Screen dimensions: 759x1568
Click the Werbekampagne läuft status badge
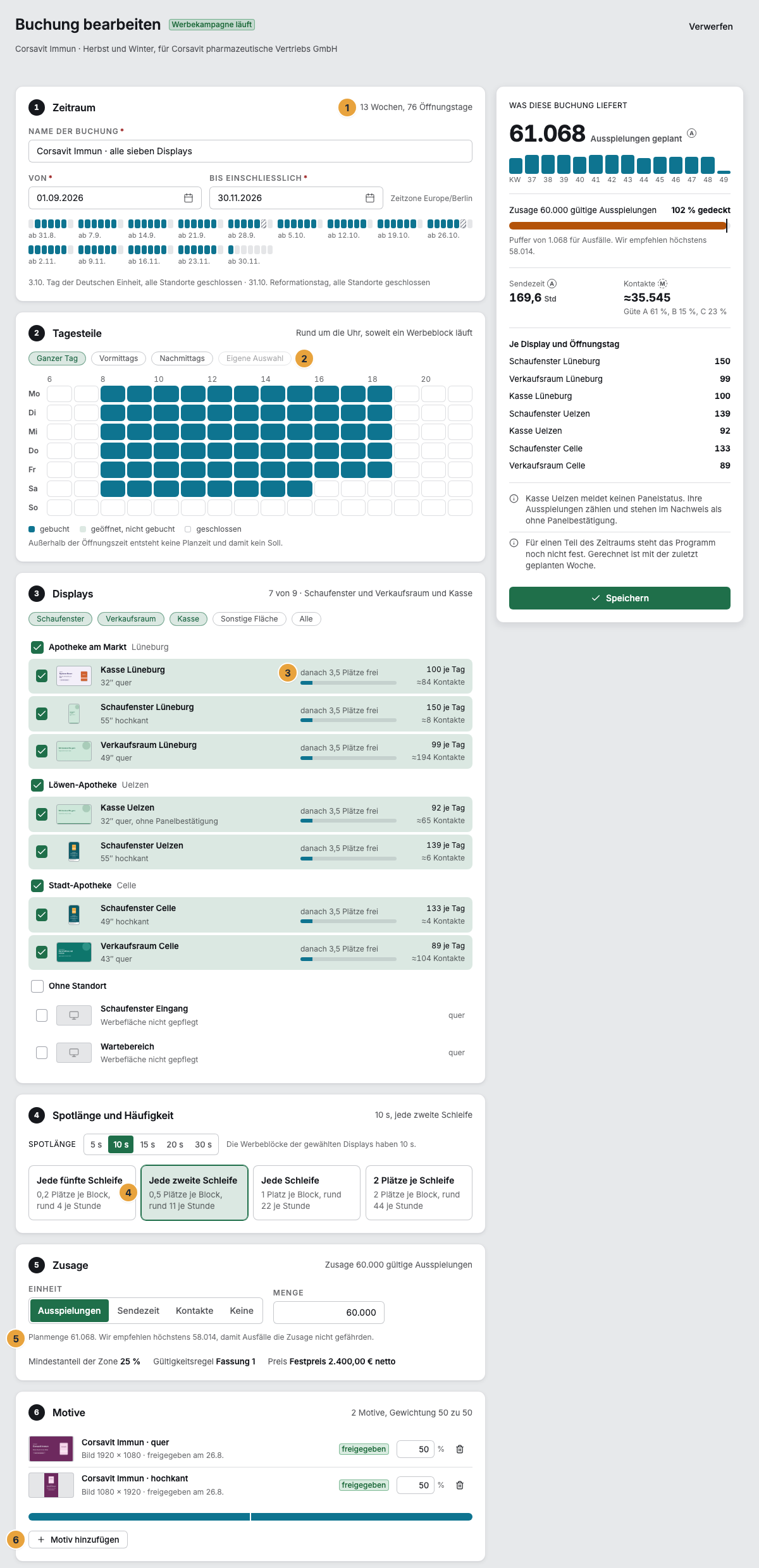(212, 25)
